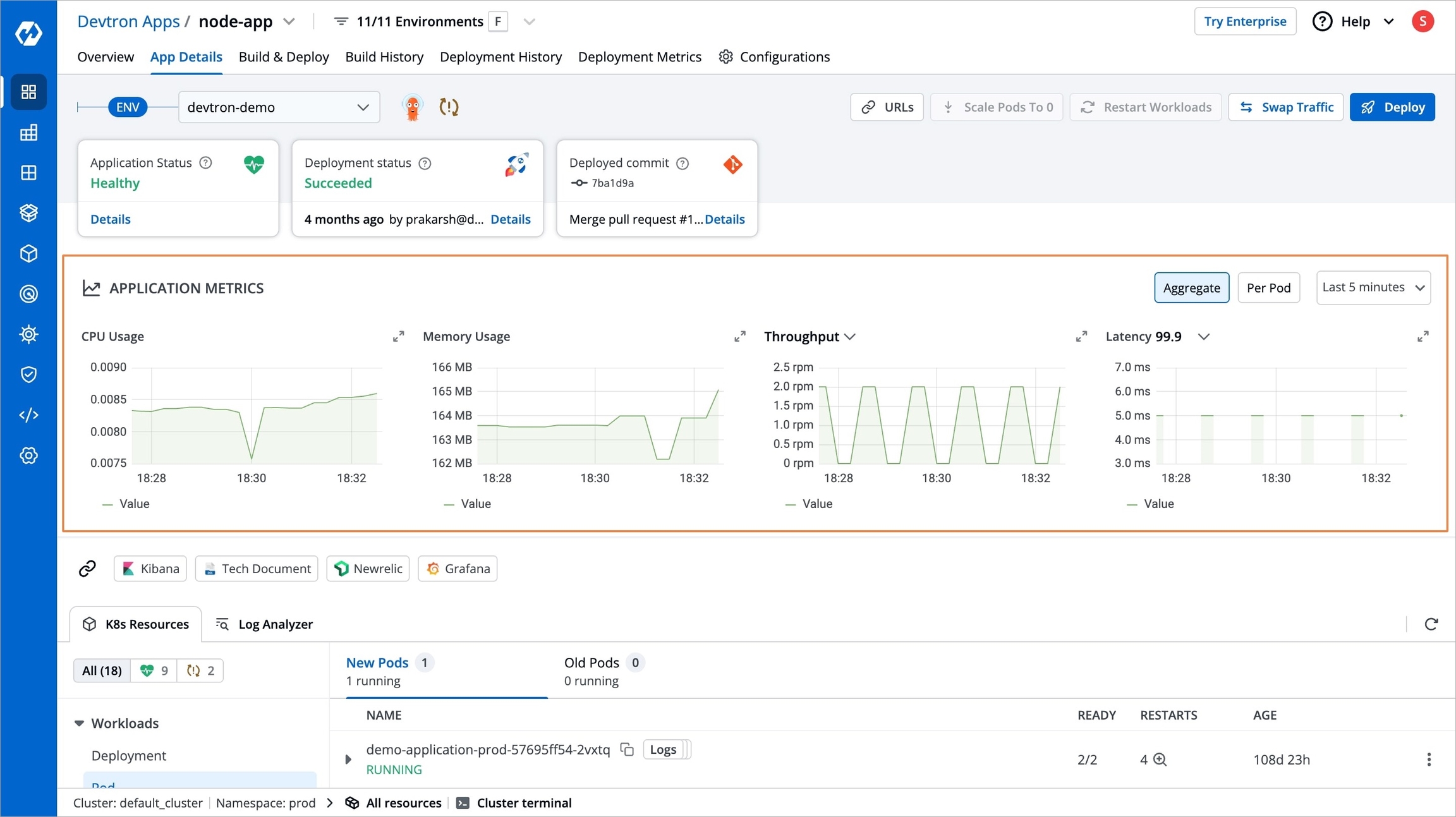The height and width of the screenshot is (817, 1456).
Task: Switch metrics view to Per Pod
Action: click(x=1268, y=287)
